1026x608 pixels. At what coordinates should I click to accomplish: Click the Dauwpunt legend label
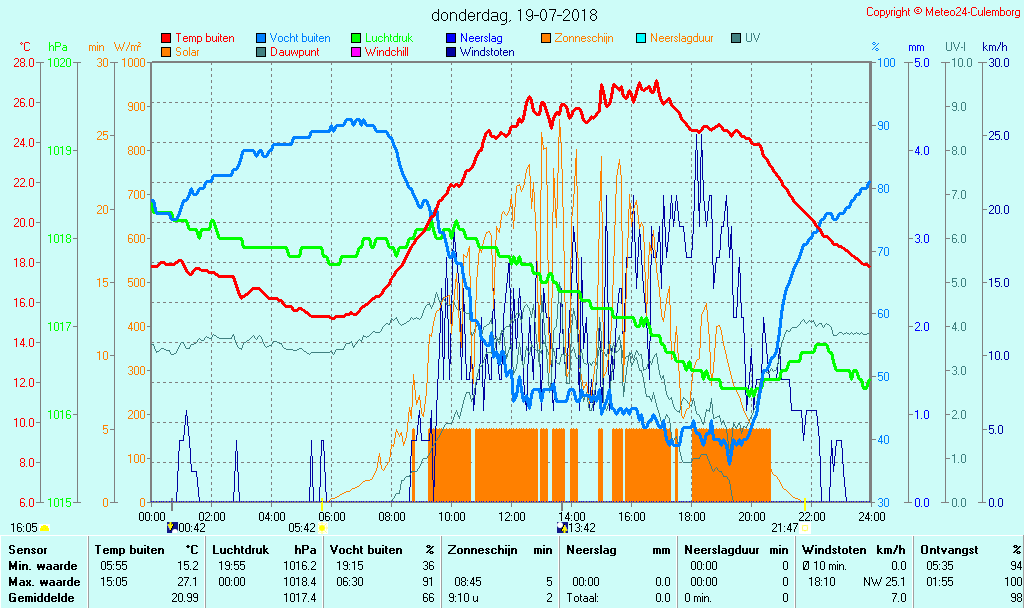click(x=294, y=52)
